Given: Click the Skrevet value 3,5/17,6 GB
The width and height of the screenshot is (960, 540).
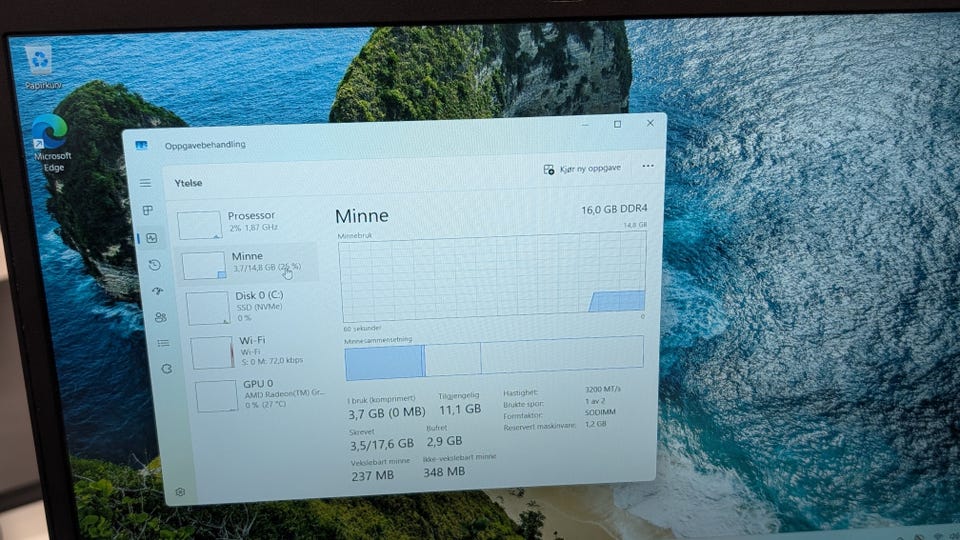Looking at the screenshot, I should [x=381, y=443].
